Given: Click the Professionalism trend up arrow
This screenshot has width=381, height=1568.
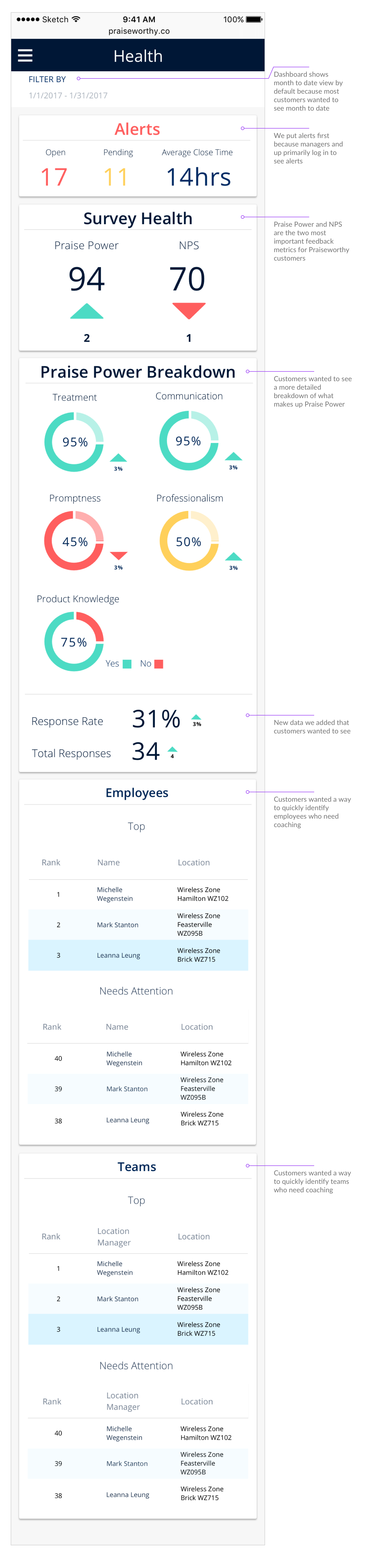Looking at the screenshot, I should click(233, 556).
